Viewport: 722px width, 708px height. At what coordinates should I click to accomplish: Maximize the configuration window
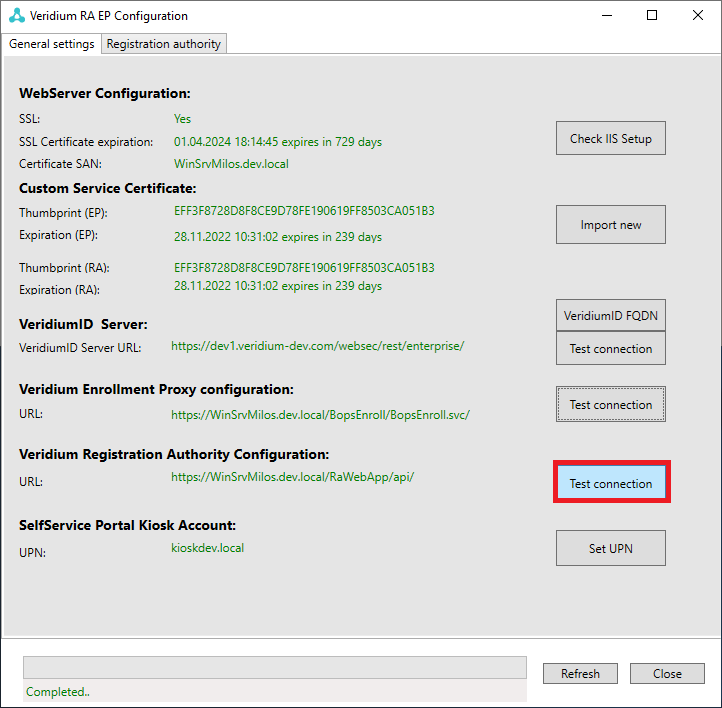coord(652,16)
